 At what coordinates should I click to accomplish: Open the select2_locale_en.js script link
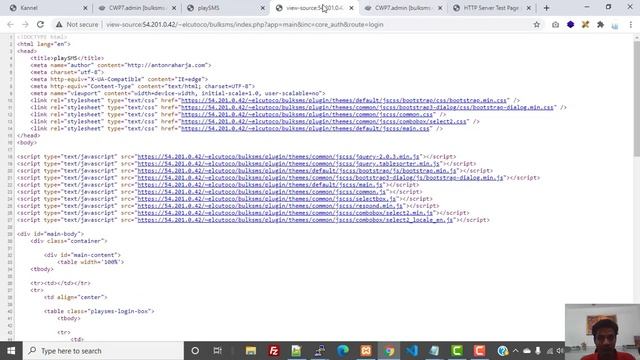[x=295, y=220]
